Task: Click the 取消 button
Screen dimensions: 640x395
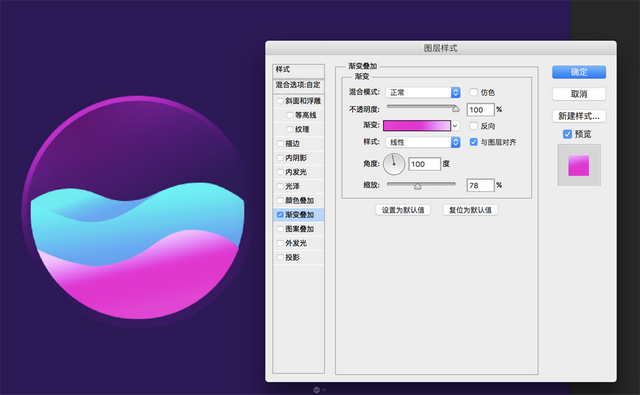Action: [579, 94]
